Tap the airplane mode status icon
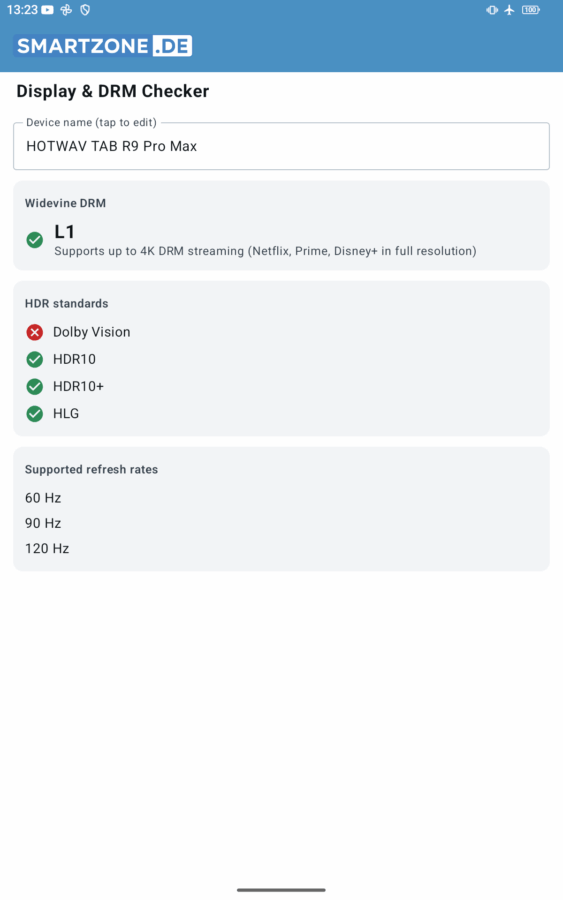This screenshot has height=900, width=563. click(x=509, y=10)
